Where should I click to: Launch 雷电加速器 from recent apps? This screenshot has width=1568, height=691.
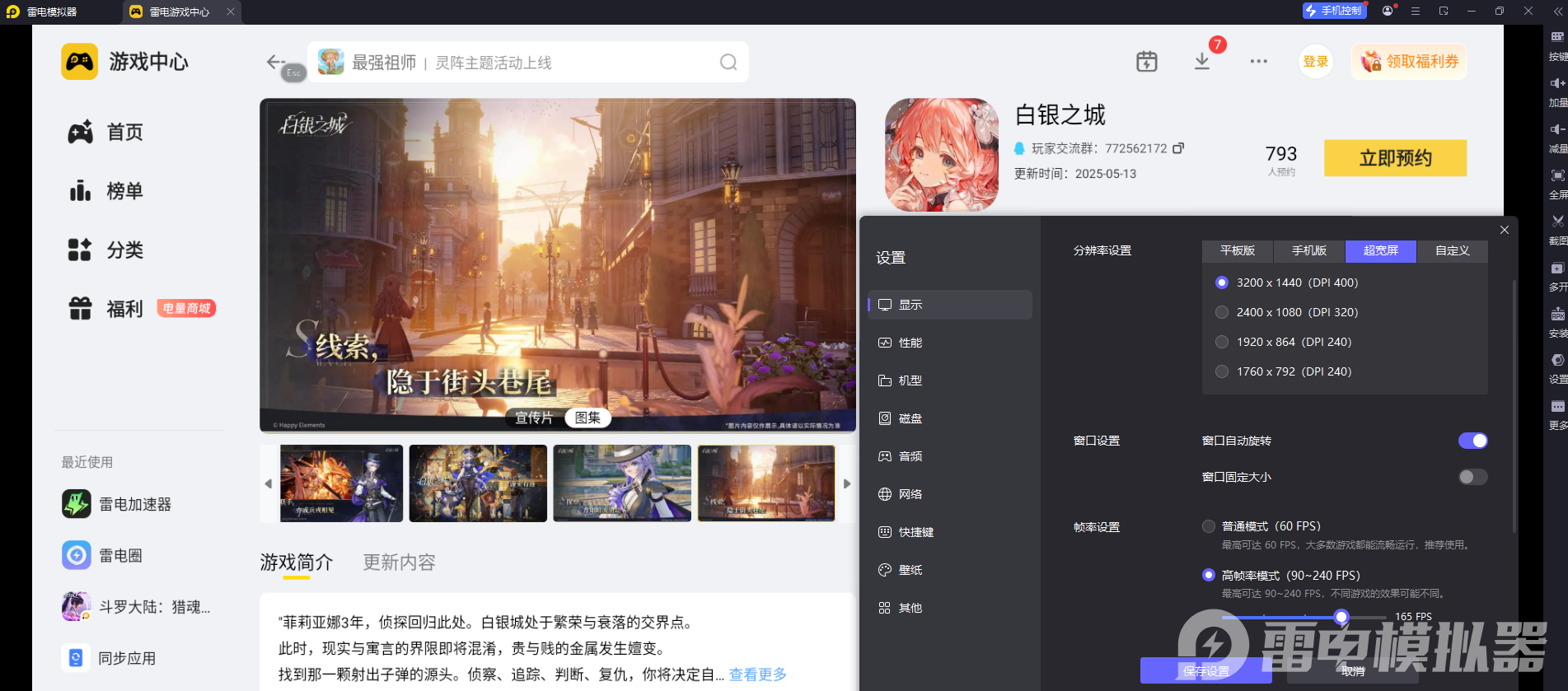116,504
